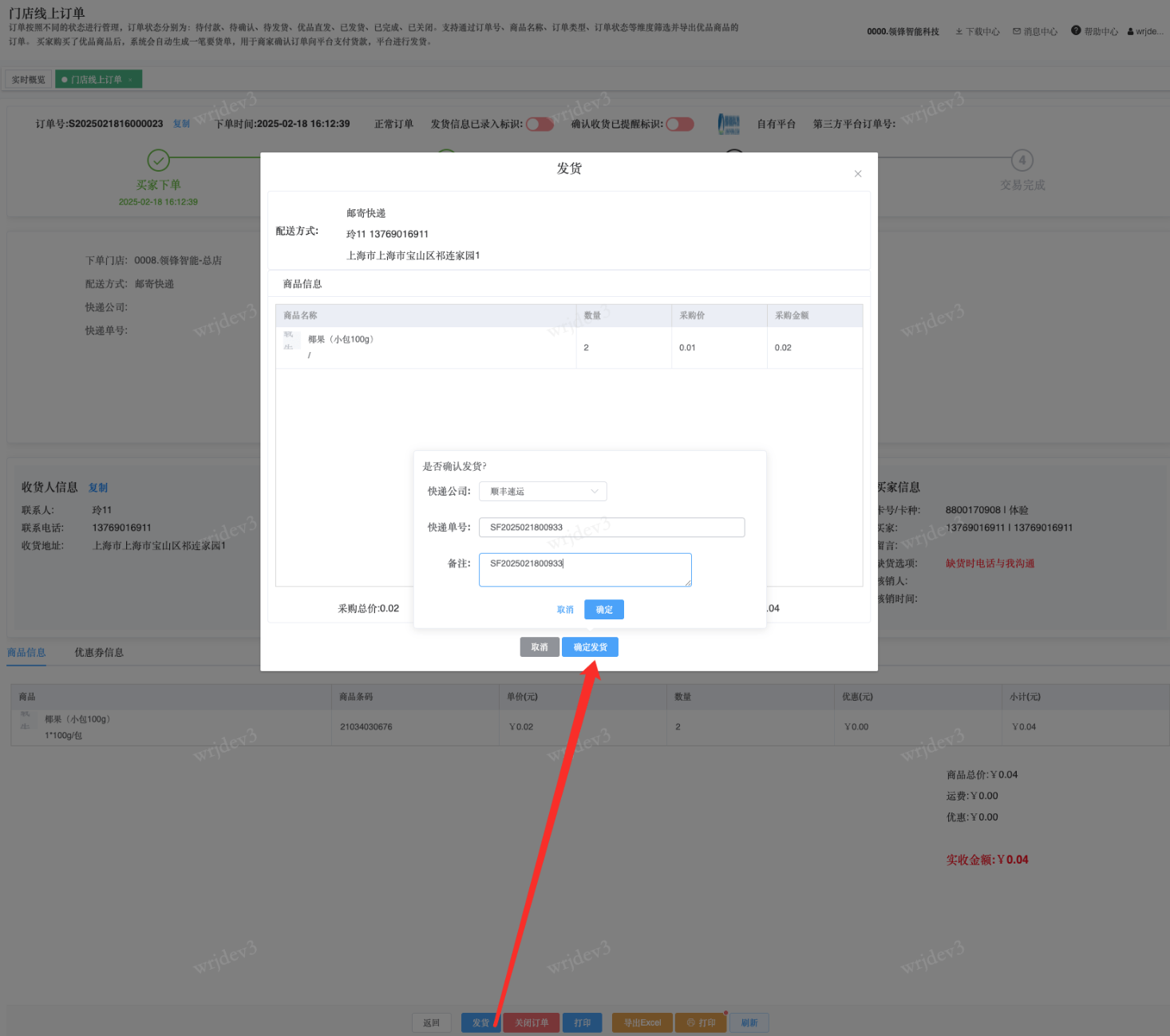Click the company name 0000.领锋智能科技
Image resolution: width=1170 pixels, height=1036 pixels.
click(903, 32)
